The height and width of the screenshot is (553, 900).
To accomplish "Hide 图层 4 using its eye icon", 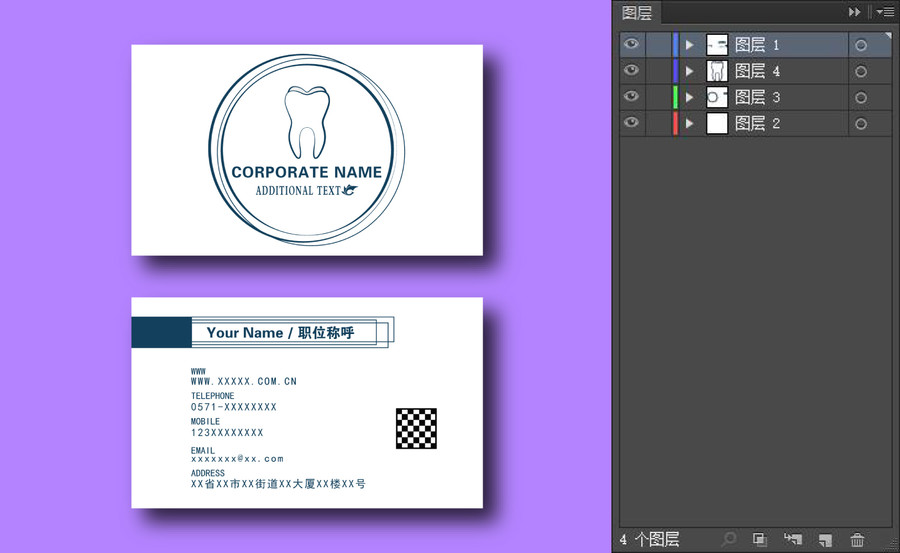I will click(x=631, y=70).
